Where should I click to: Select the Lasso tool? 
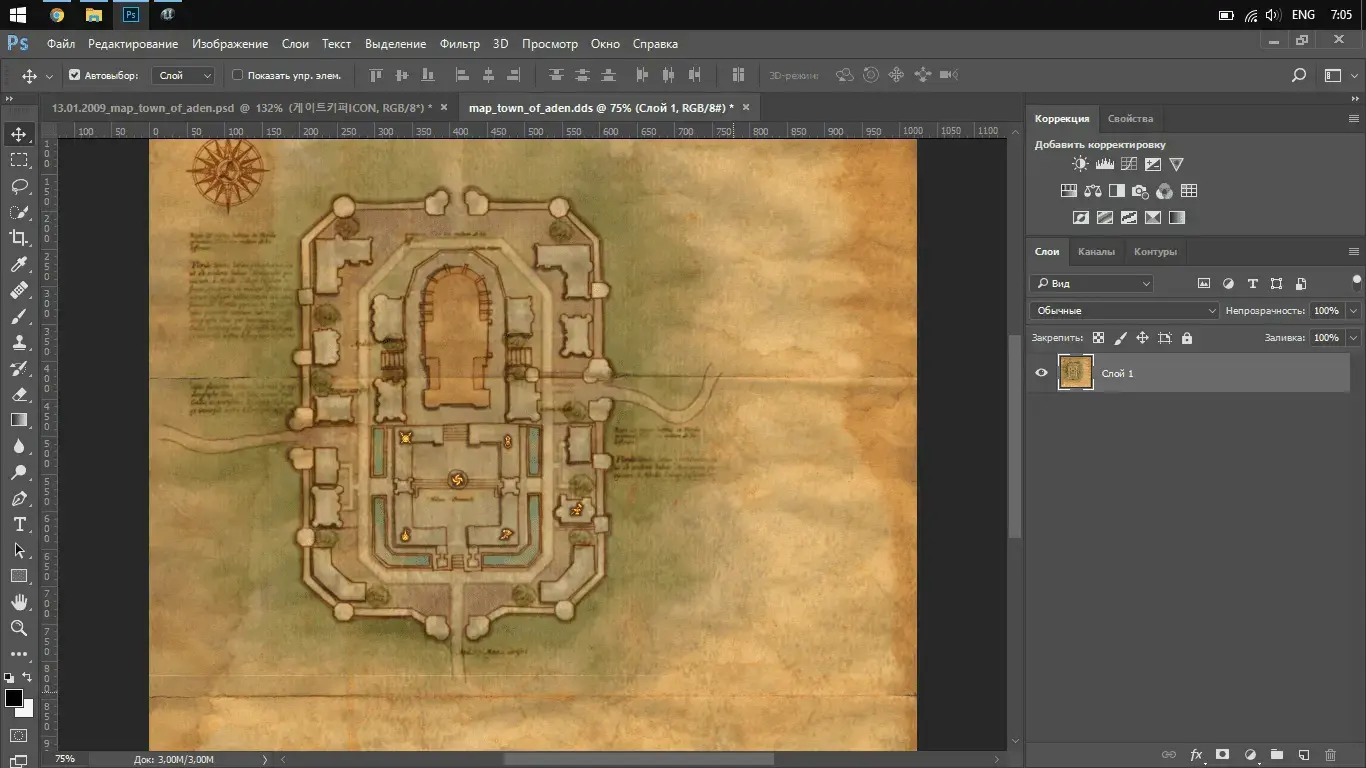tap(19, 186)
